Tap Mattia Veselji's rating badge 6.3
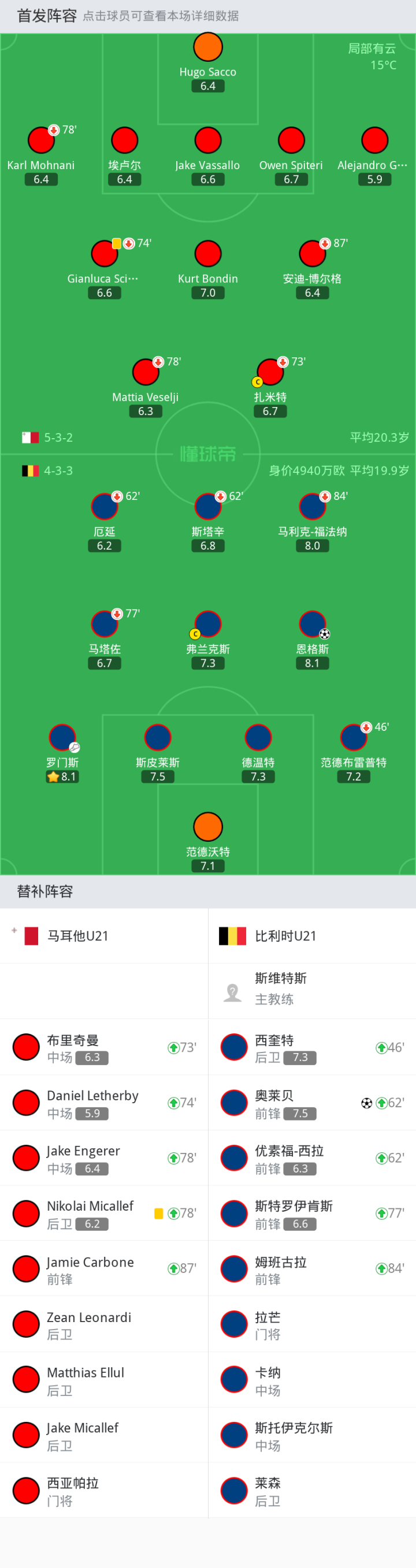 [x=146, y=412]
